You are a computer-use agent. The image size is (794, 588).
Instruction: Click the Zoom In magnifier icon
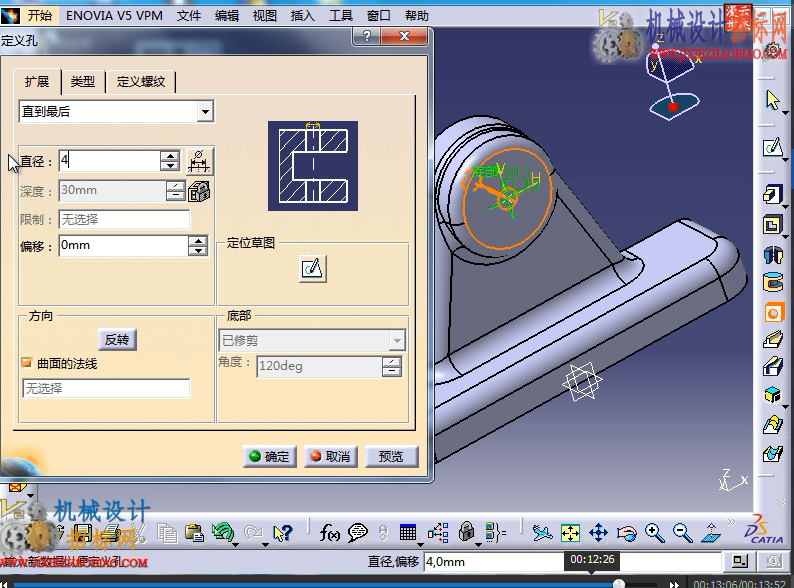[x=654, y=533]
